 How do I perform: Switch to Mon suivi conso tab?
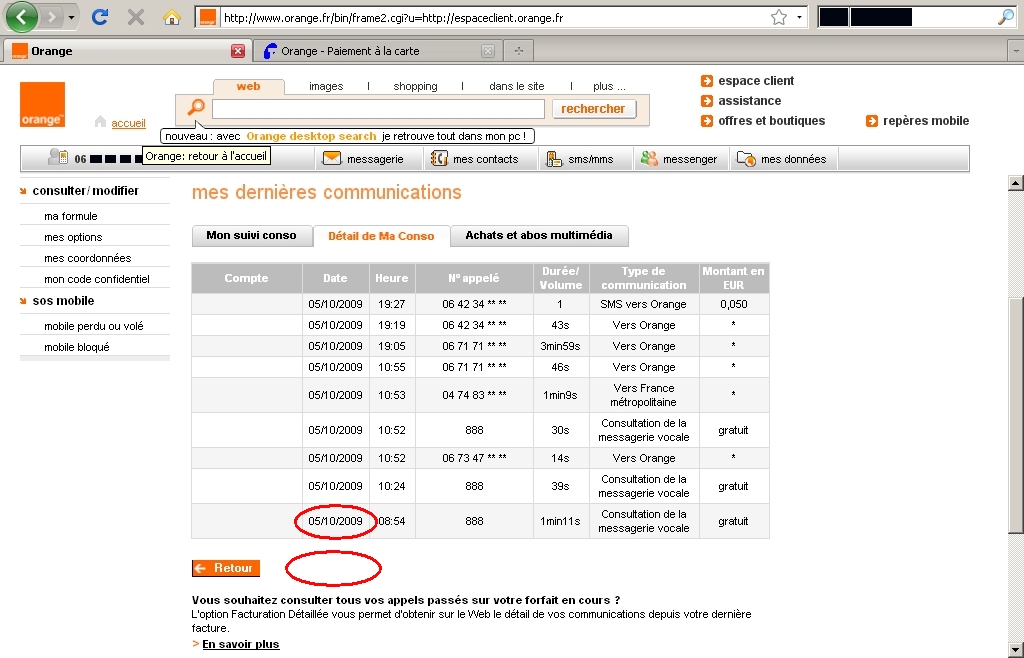click(x=251, y=235)
